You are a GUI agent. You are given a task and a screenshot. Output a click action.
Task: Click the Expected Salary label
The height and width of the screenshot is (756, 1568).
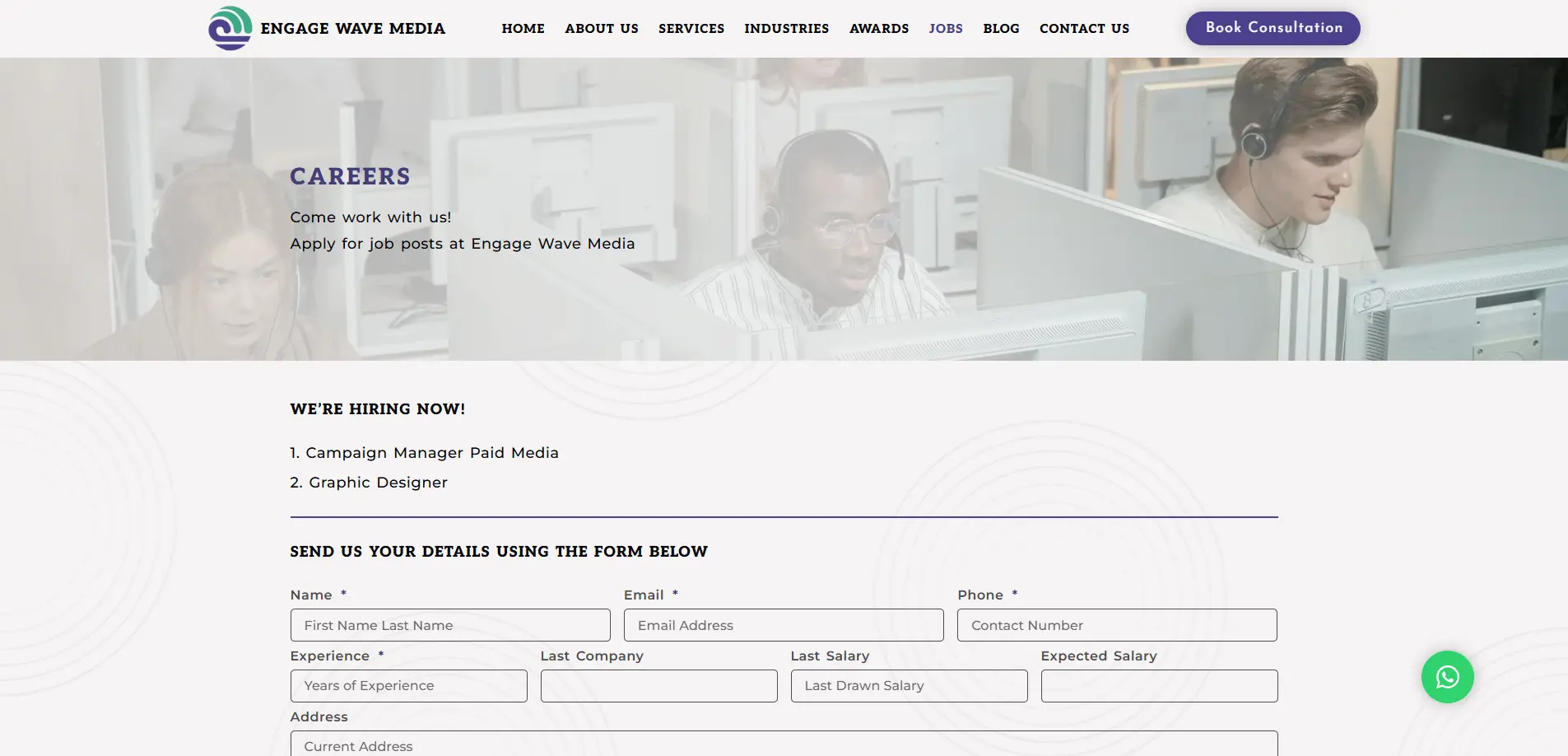pyautogui.click(x=1099, y=656)
